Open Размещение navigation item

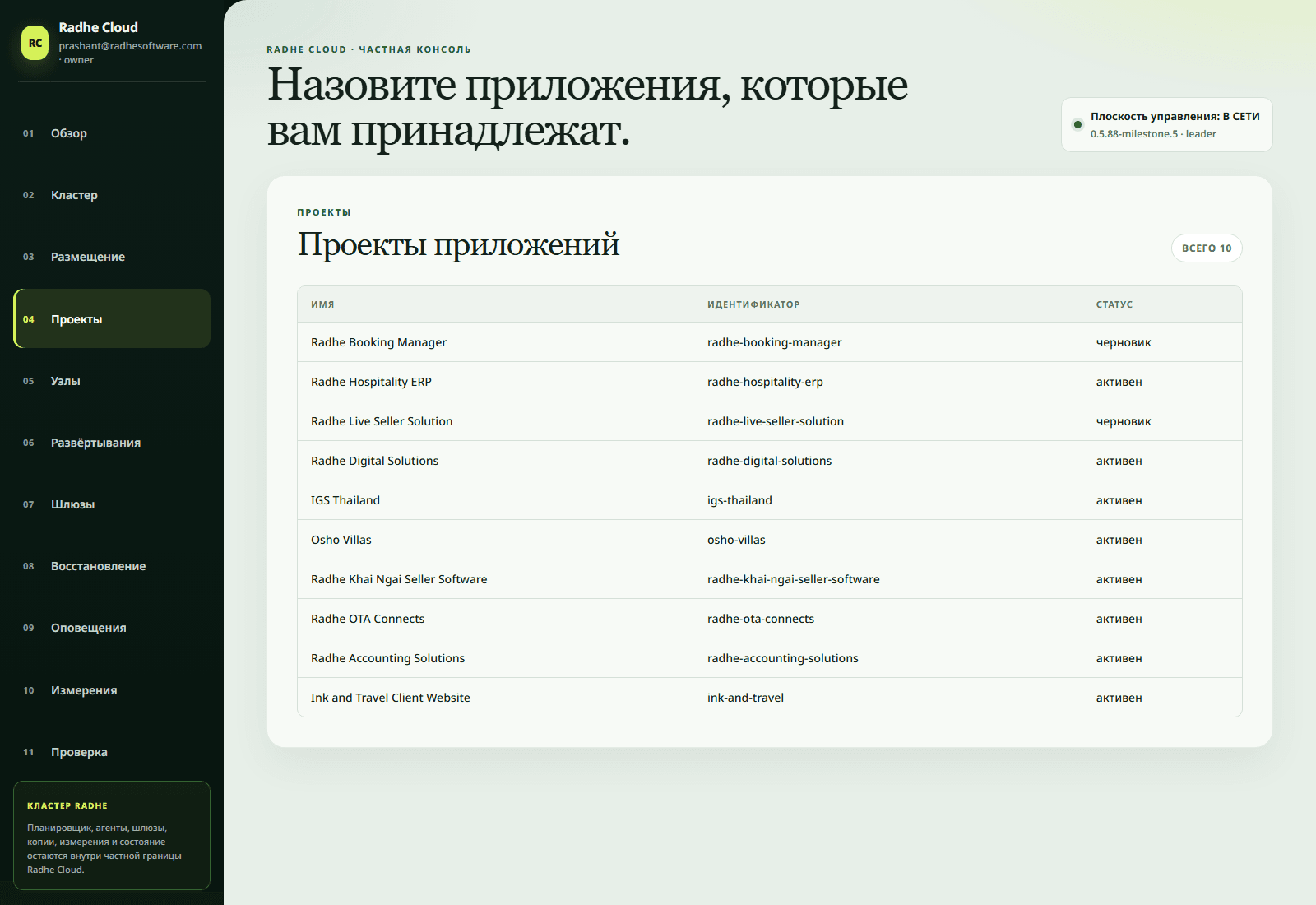[x=112, y=257]
